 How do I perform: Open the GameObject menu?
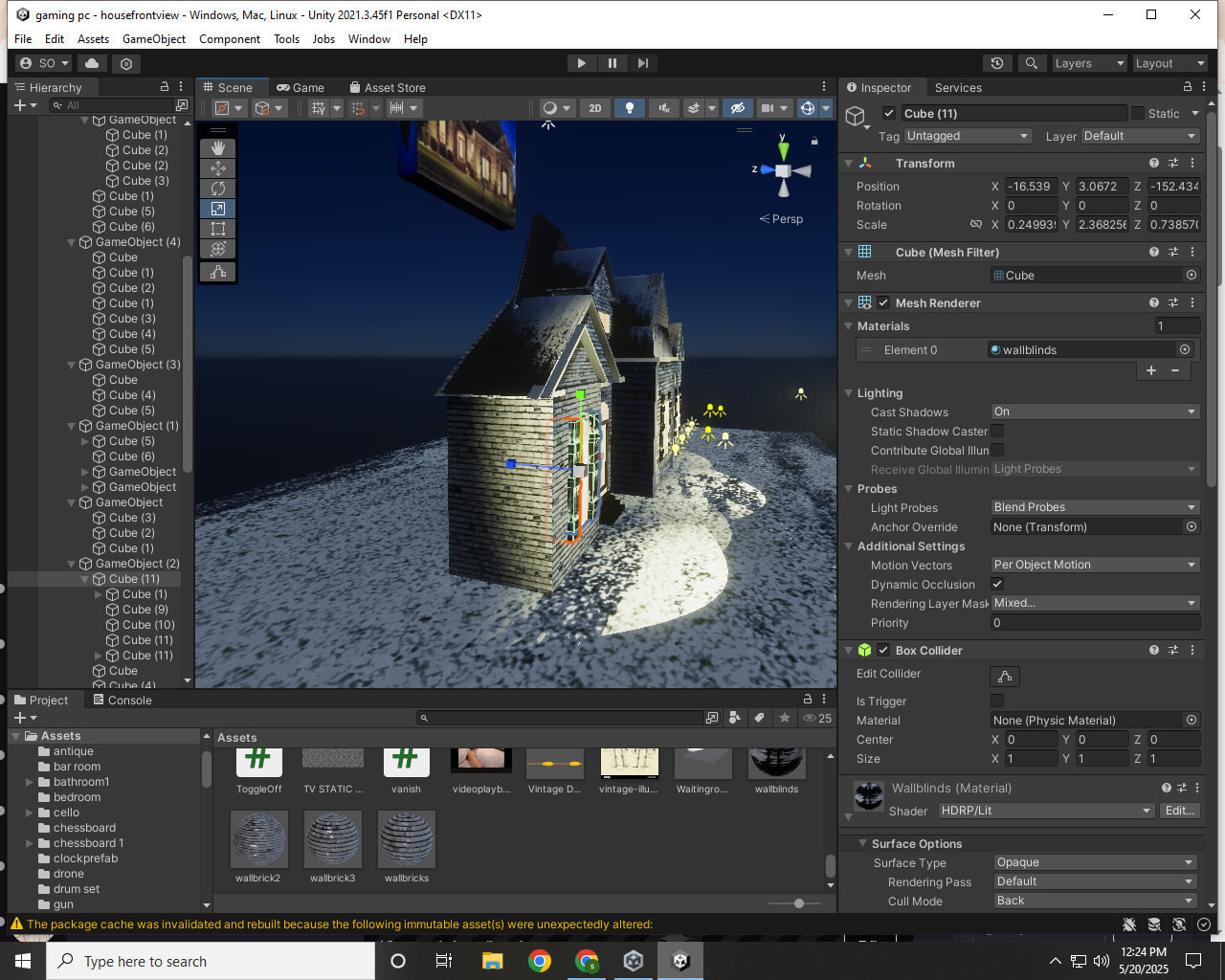154,39
